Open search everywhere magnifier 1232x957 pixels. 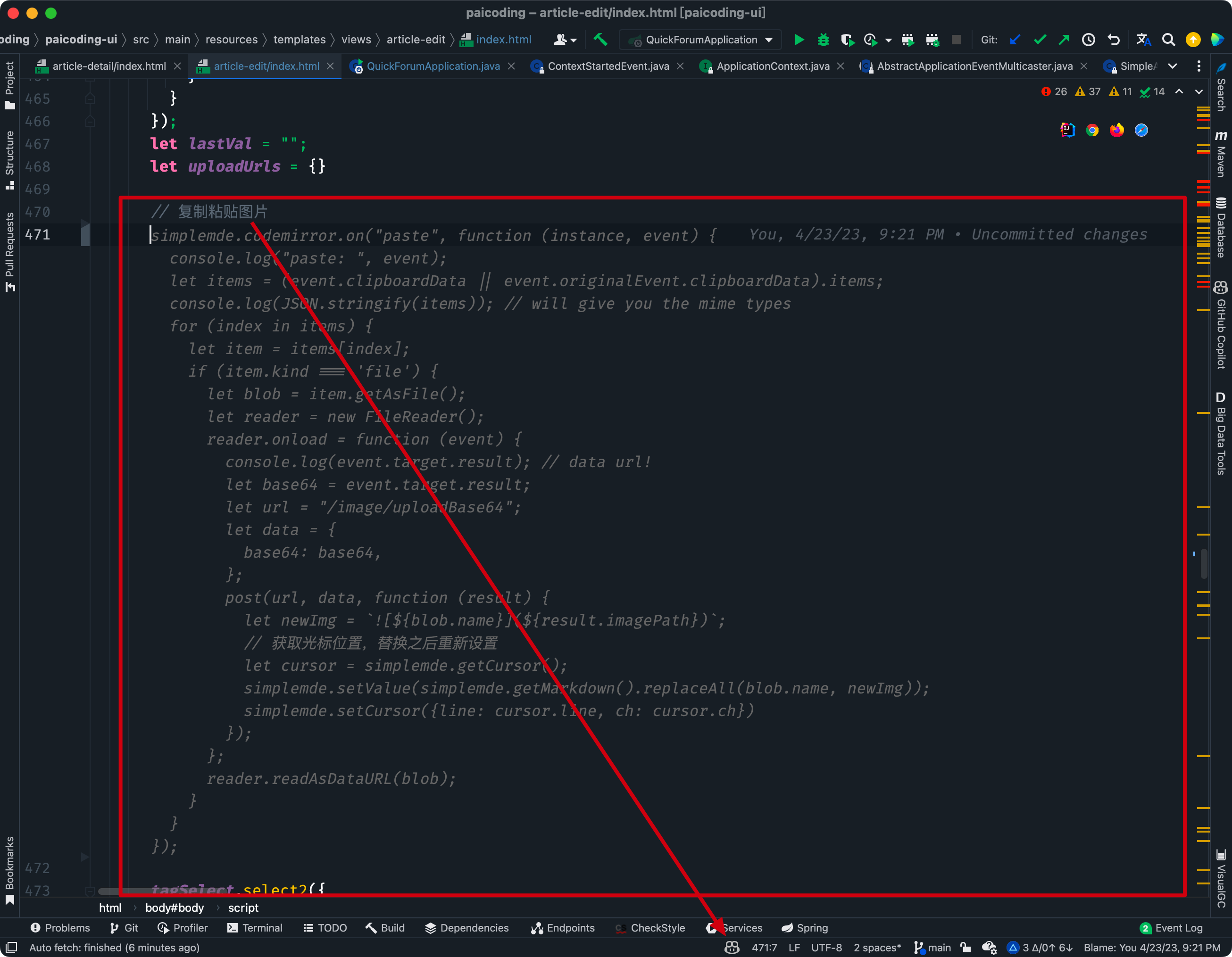tap(1168, 40)
